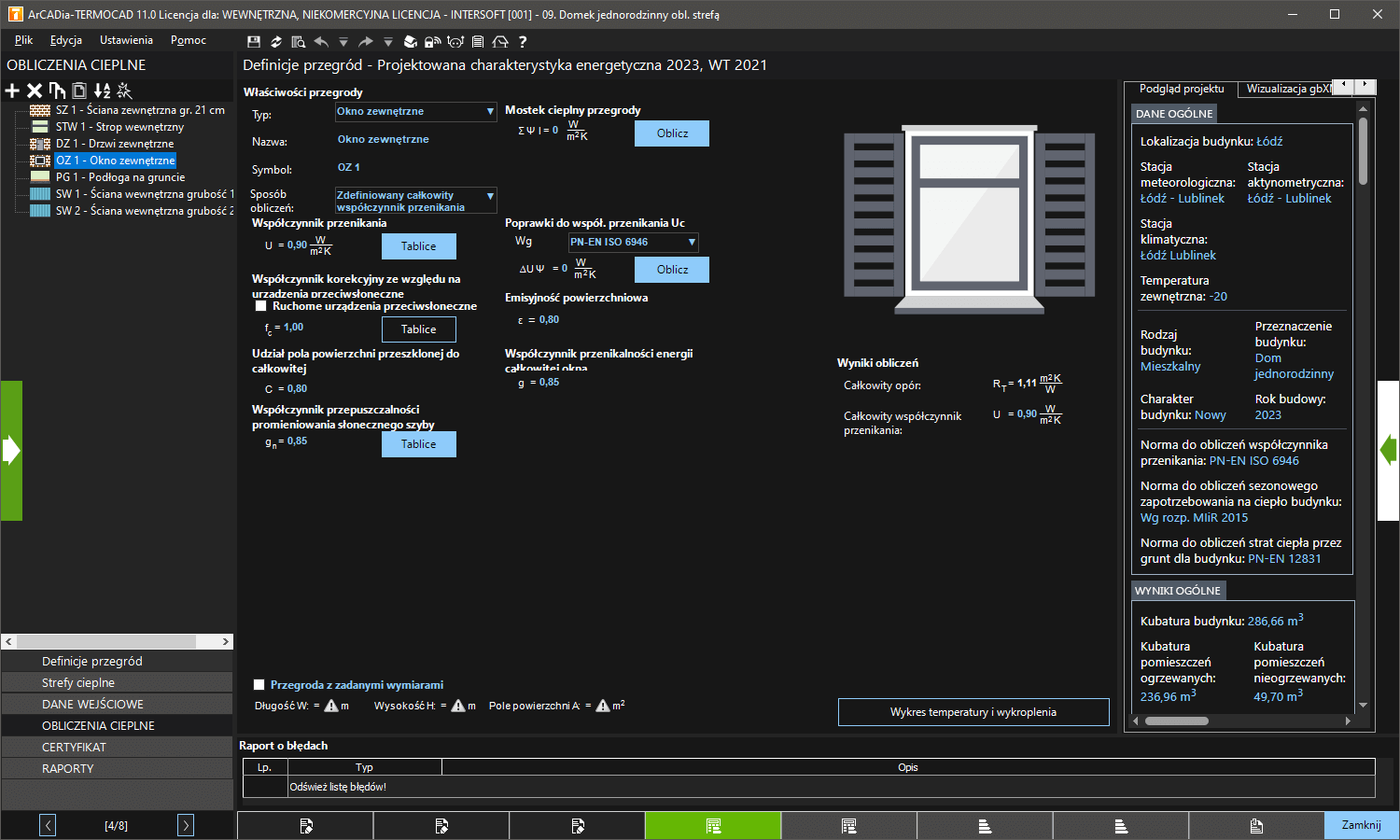The height and width of the screenshot is (840, 1400).
Task: Click the green highlighted step icon in bottom bar
Action: 713,825
